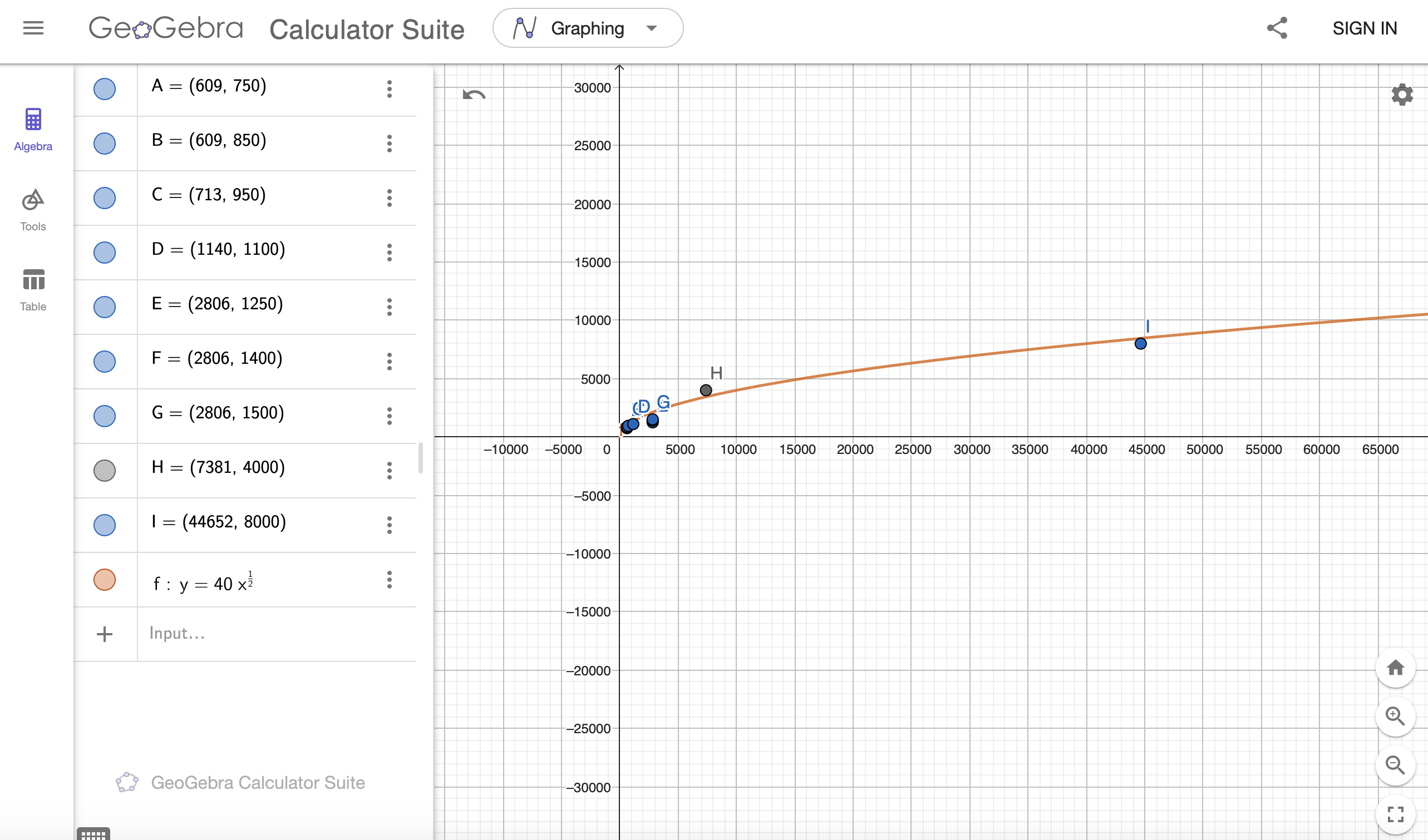Toggle visibility of point F
Viewport: 1428px width, 840px height.
104,362
